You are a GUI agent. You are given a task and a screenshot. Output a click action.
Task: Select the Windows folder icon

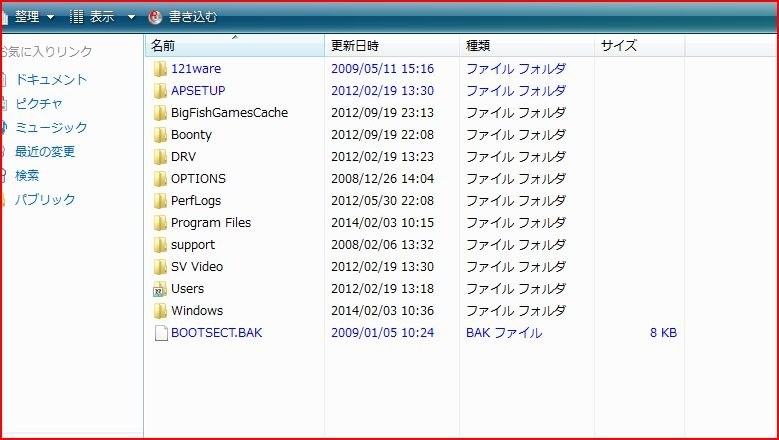point(160,311)
